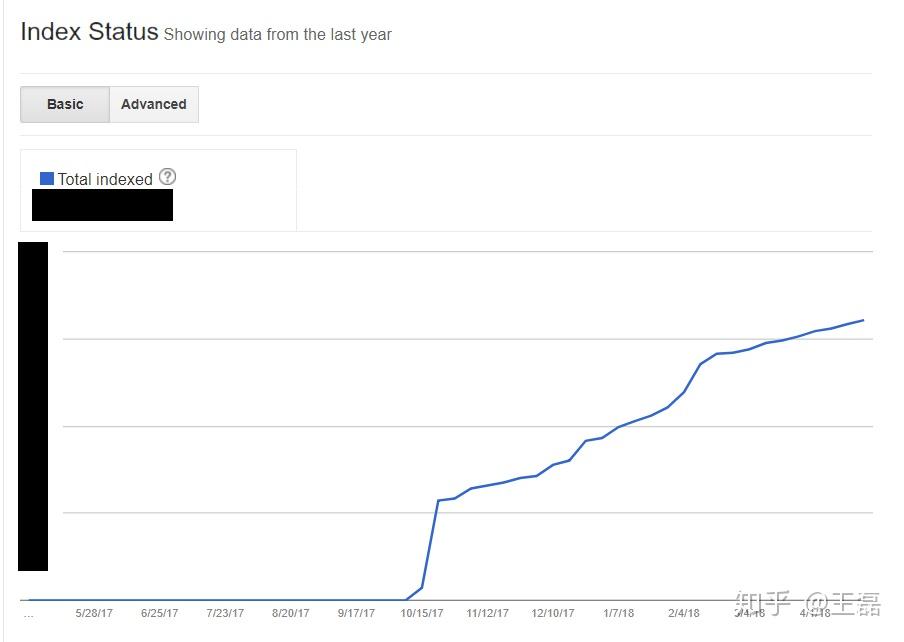904x642 pixels.
Task: Switch to the Basic tab
Action: pos(65,104)
